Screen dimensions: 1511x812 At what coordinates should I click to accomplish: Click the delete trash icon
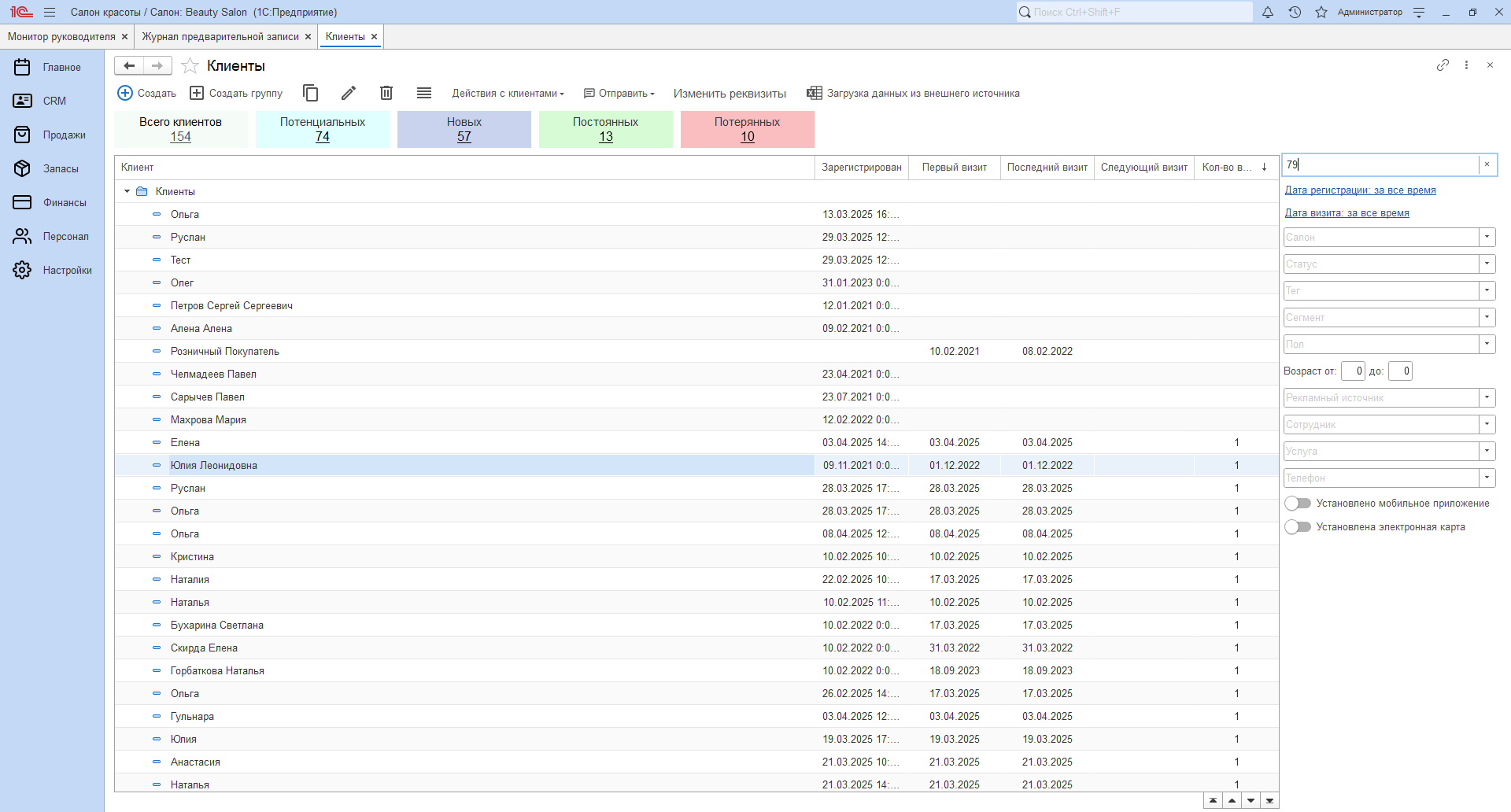click(x=386, y=93)
